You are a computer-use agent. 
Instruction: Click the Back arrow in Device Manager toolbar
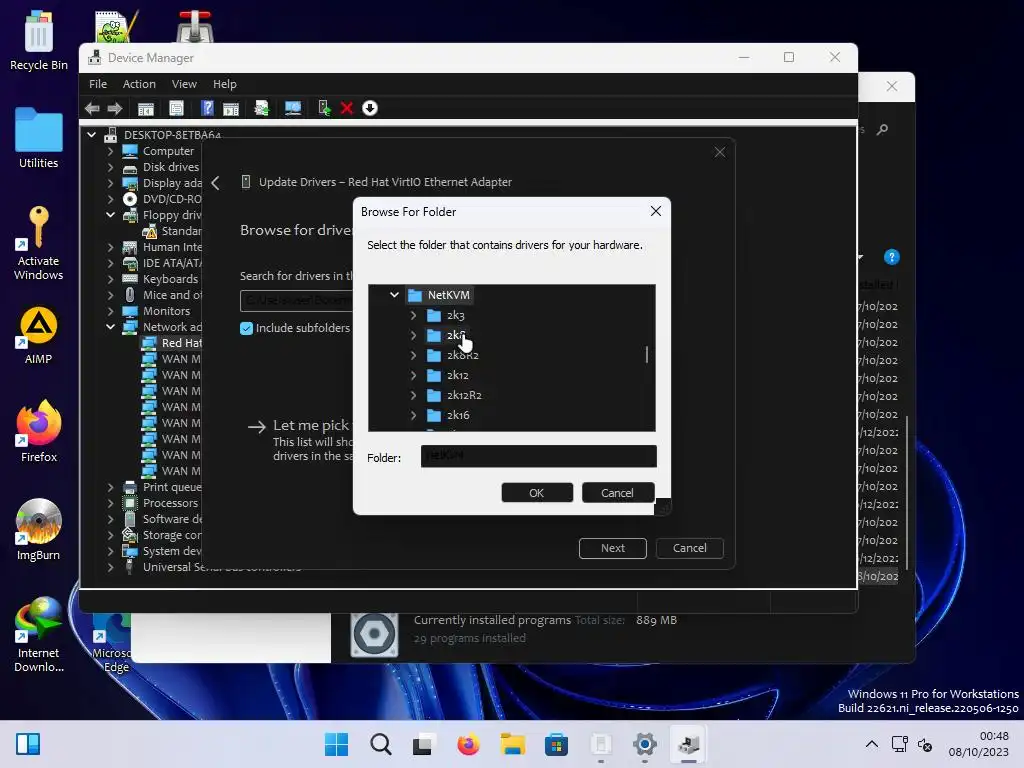[92, 108]
